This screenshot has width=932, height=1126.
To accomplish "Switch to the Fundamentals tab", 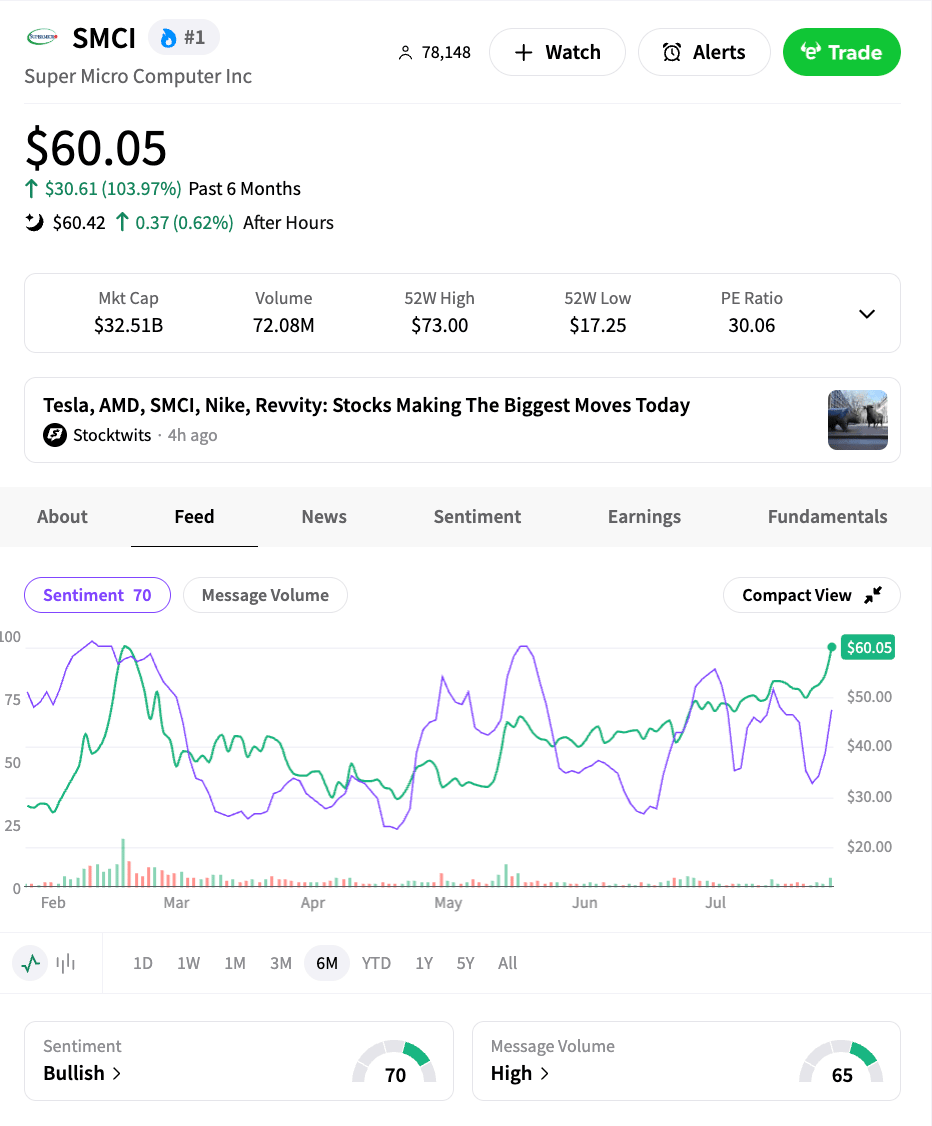I will [x=827, y=516].
